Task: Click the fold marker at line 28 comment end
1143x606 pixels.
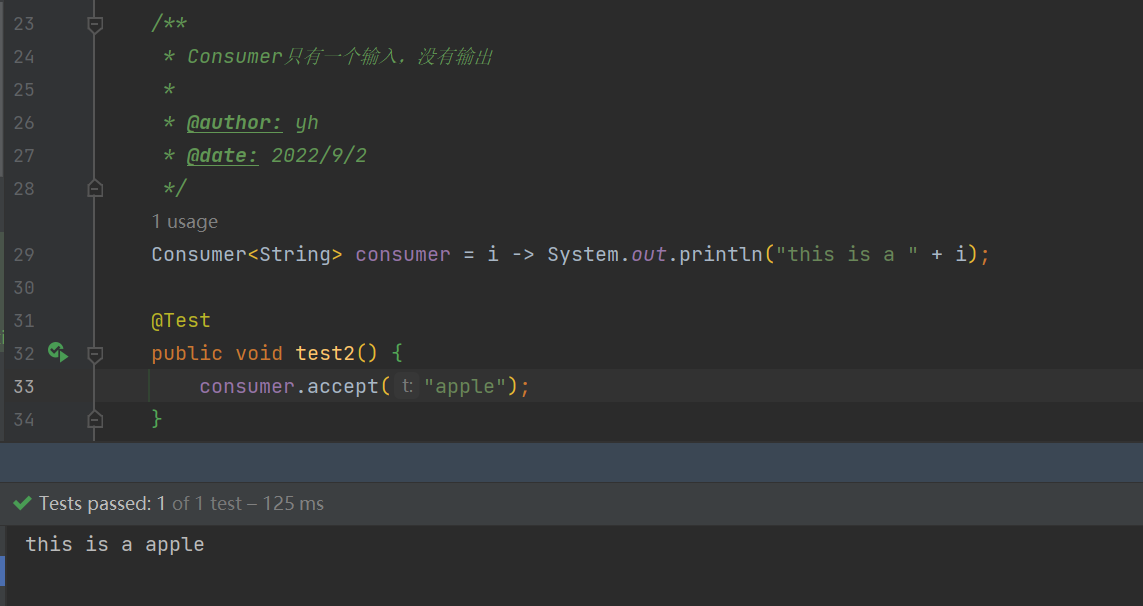Action: (95, 189)
